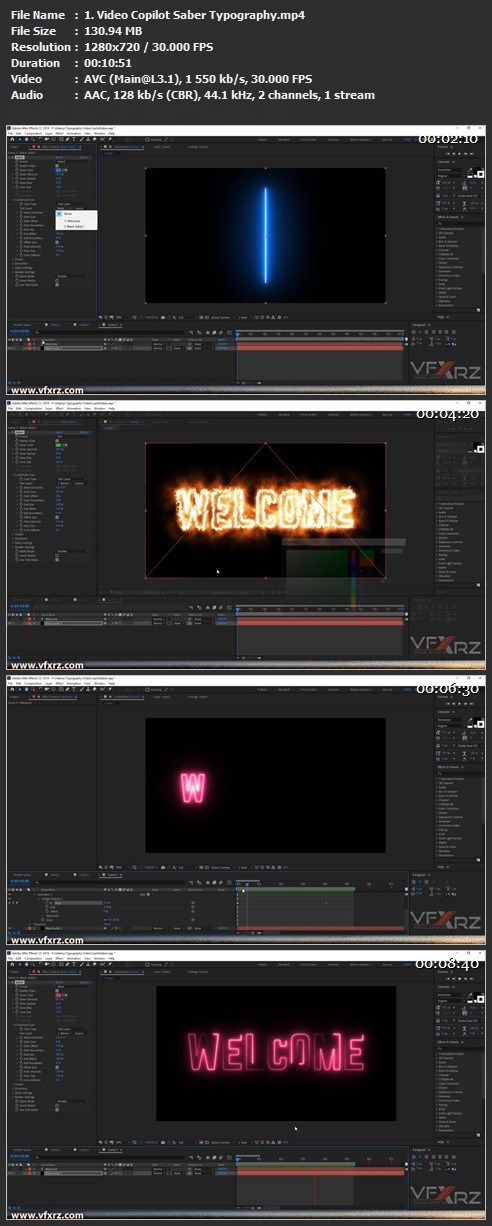The width and height of the screenshot is (492, 1226).
Task: Toggle the Enable Glow checkbox in the 00:04:20 frame
Action: [57, 441]
